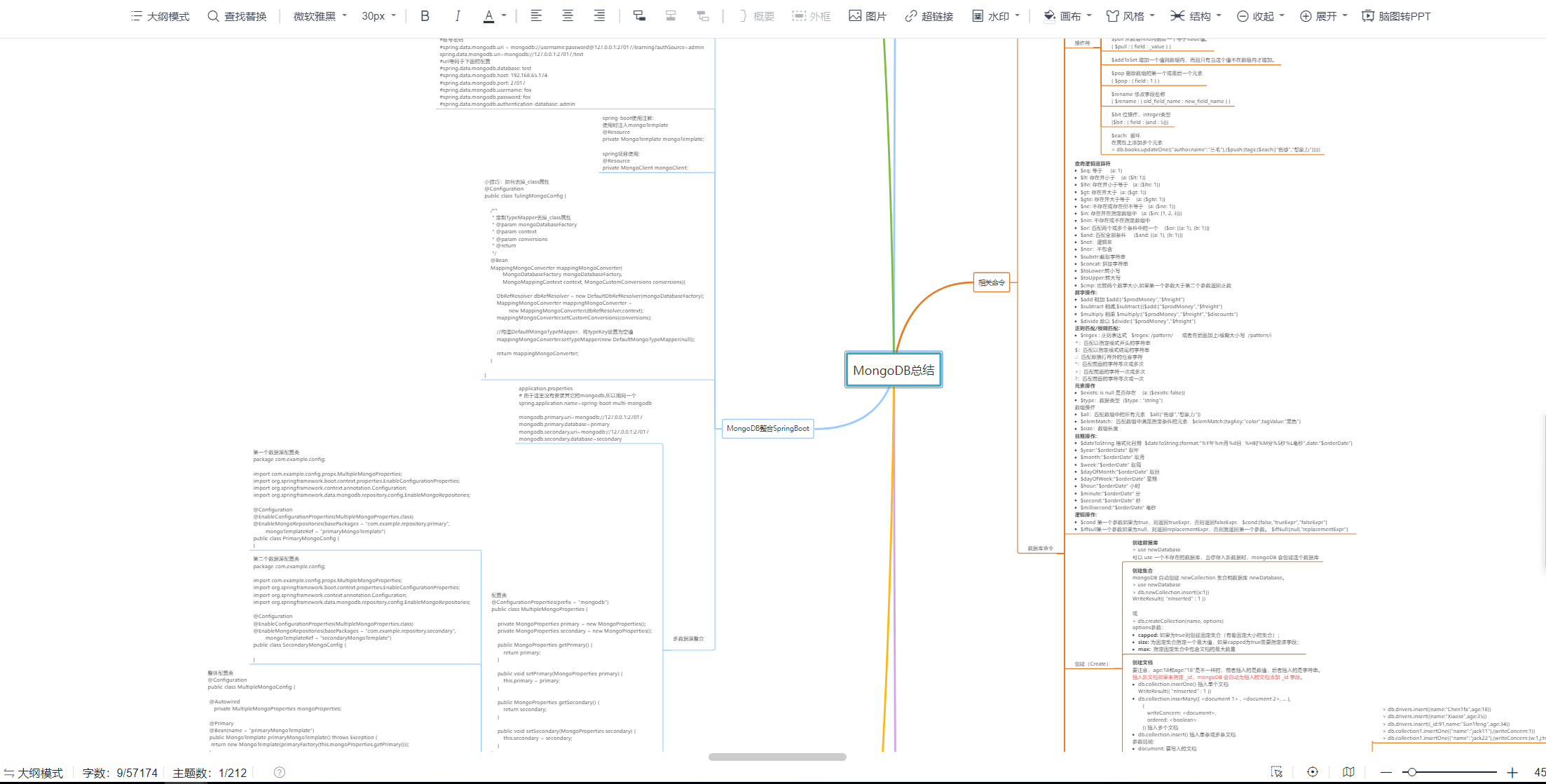Open the font color dropdown arrow
This screenshot has height=784, width=1546.
(504, 16)
